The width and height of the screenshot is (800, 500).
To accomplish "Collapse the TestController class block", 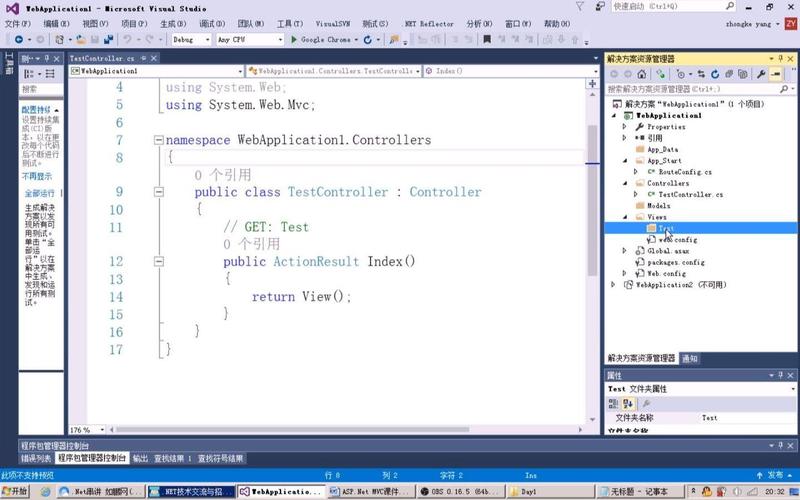I will pyautogui.click(x=159, y=192).
